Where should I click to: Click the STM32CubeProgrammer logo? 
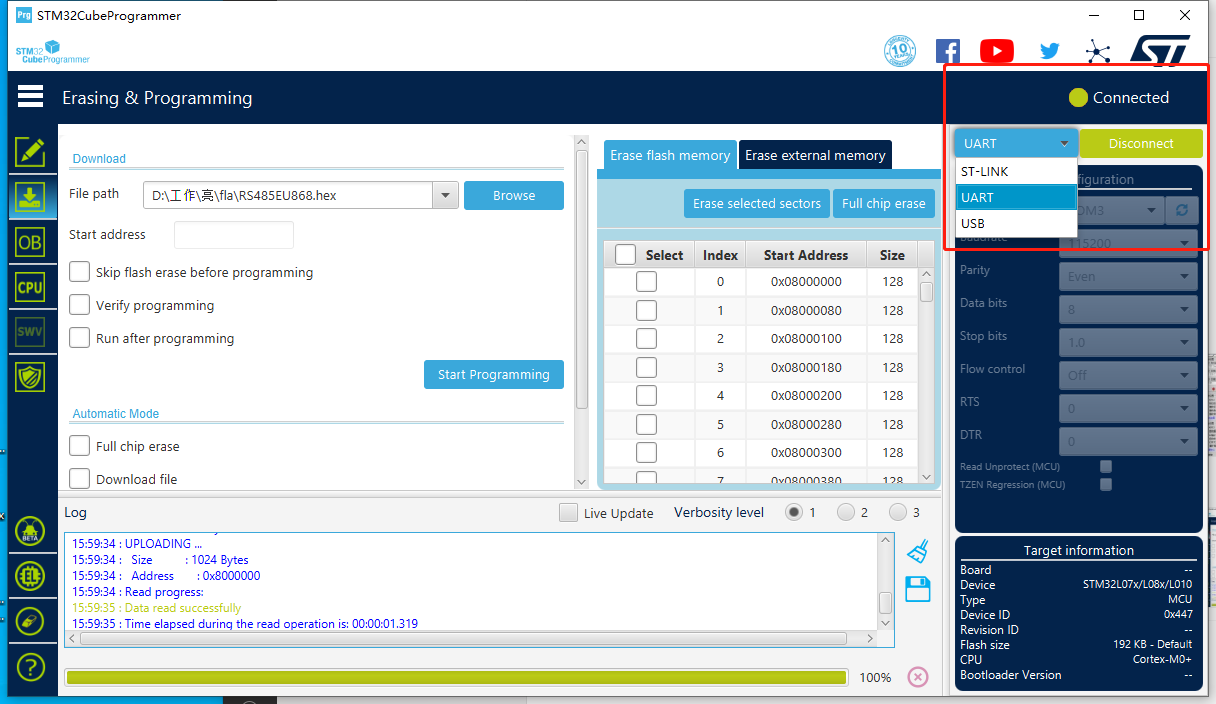coord(52,52)
